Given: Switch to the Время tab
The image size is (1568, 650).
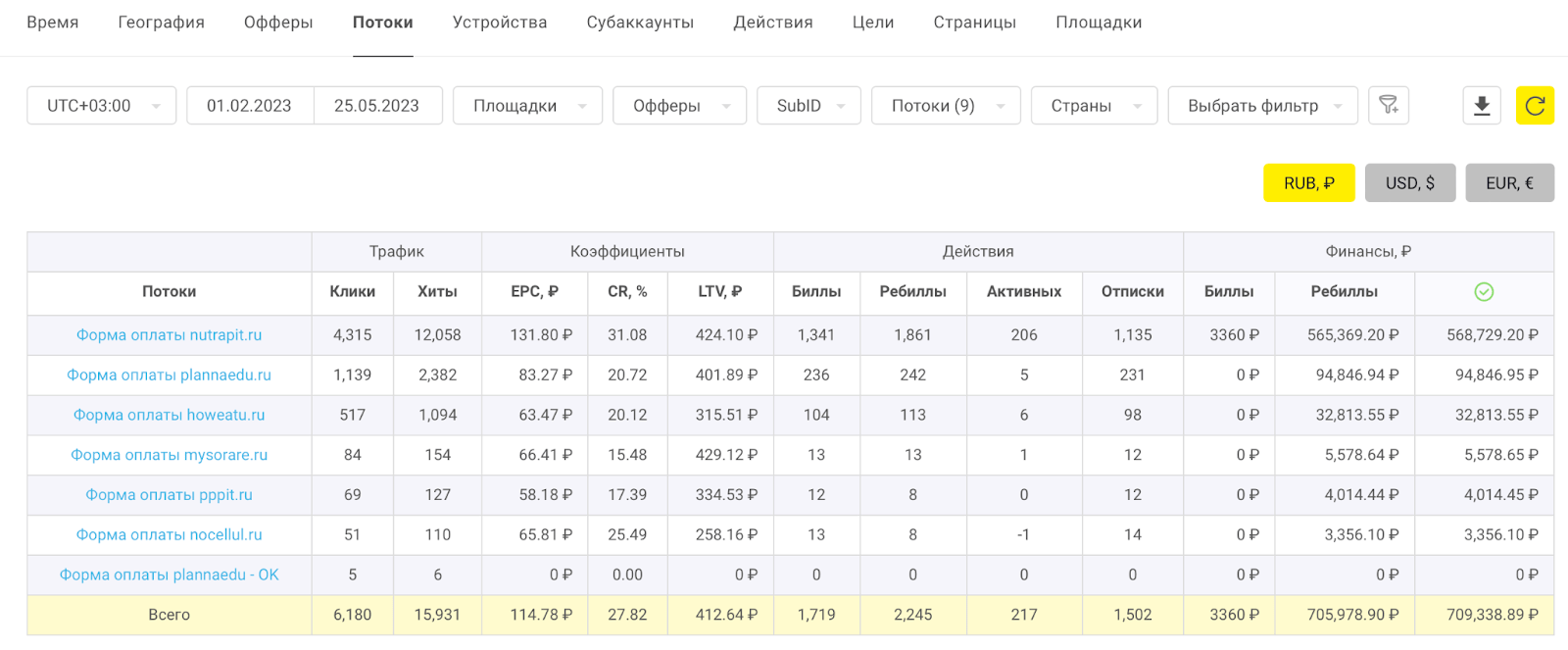Looking at the screenshot, I should 53,23.
